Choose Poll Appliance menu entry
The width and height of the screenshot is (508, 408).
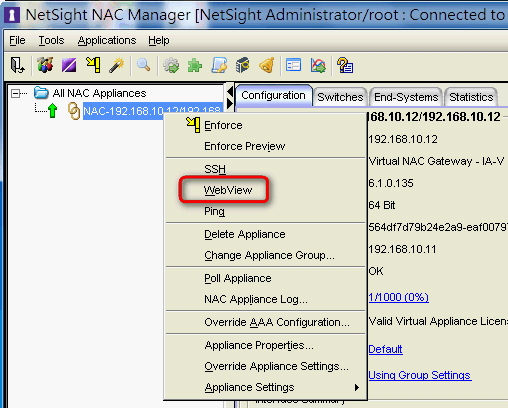[266, 278]
